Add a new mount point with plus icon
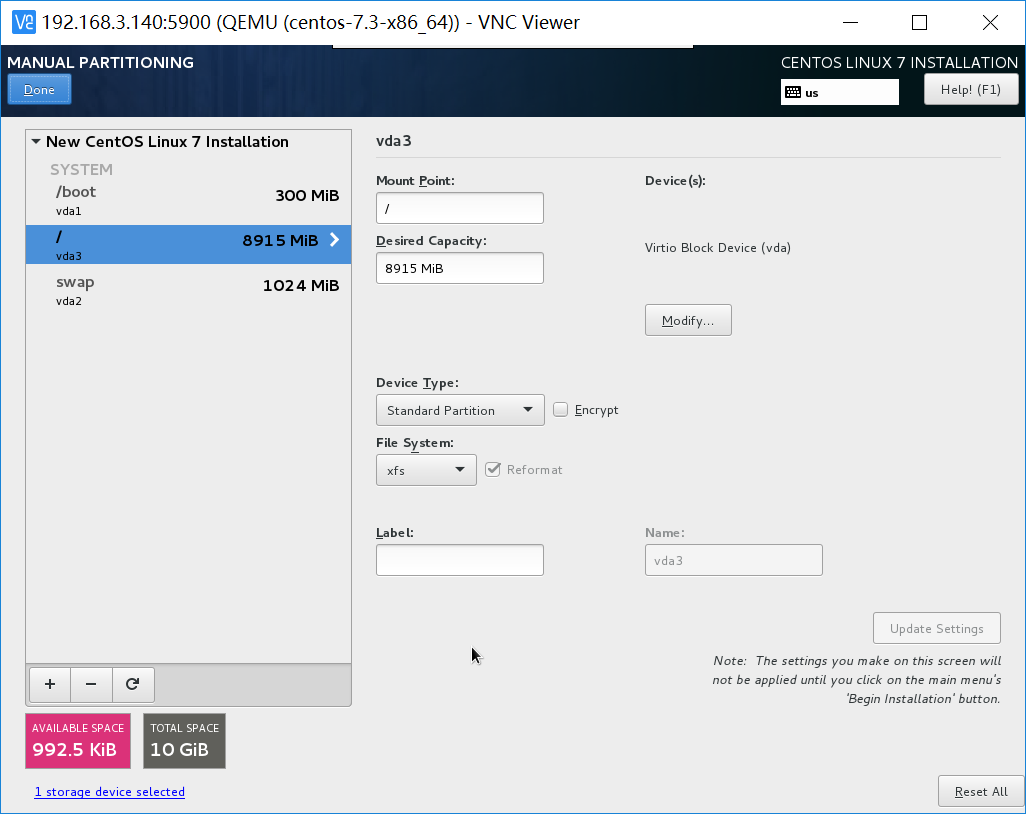 (x=50, y=684)
